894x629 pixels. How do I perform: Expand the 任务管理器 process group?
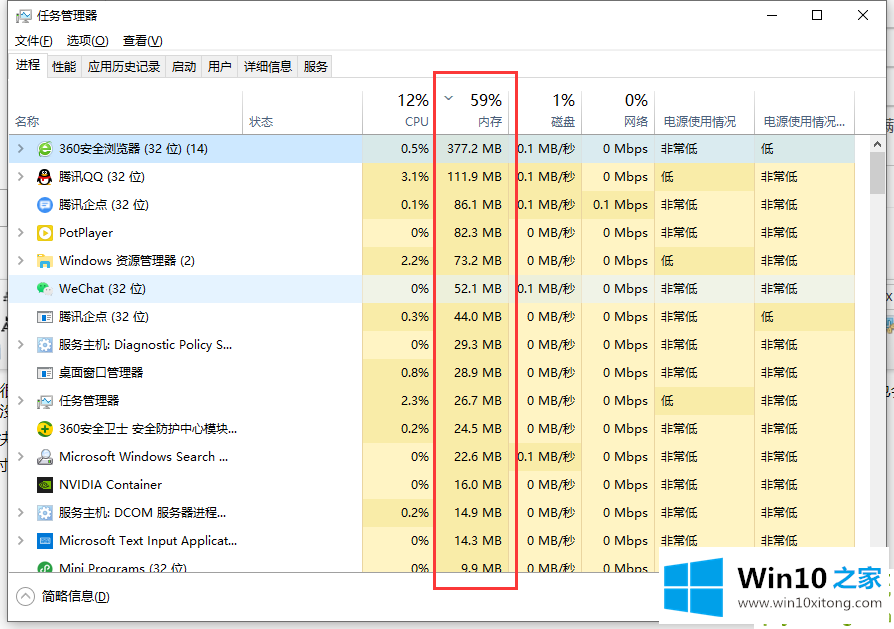click(x=21, y=401)
